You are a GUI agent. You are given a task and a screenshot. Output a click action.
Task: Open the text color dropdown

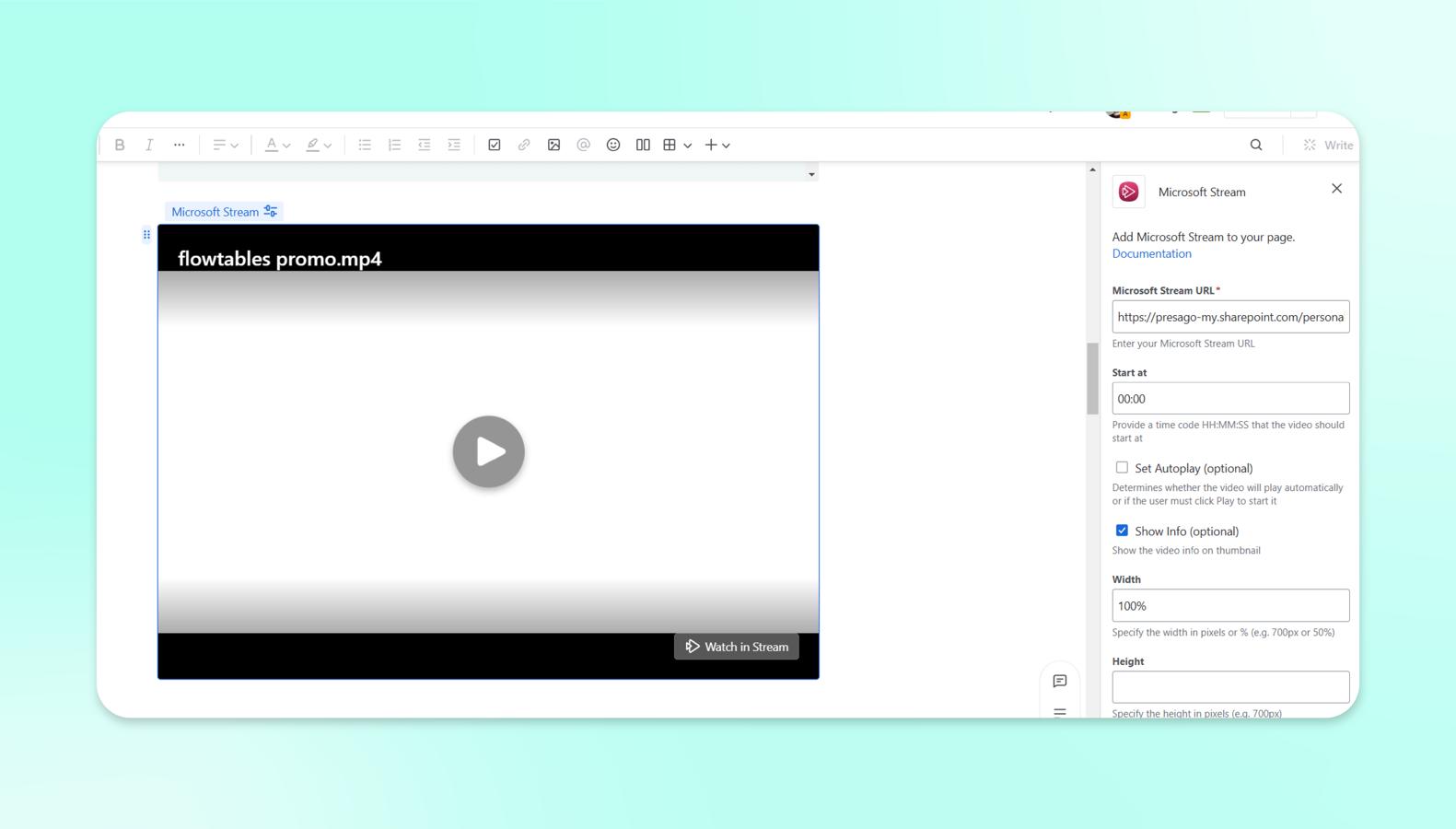click(277, 145)
